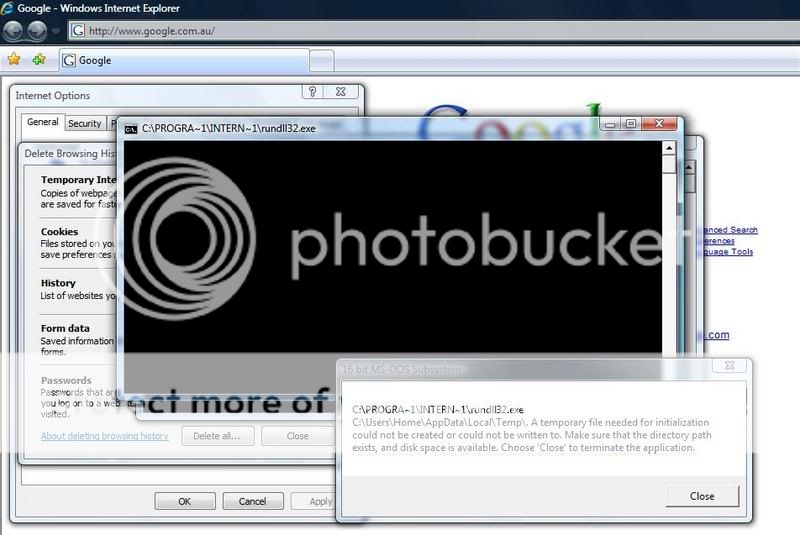800x535 pixels.
Task: Open the Language Tools link
Action: click(x=728, y=251)
